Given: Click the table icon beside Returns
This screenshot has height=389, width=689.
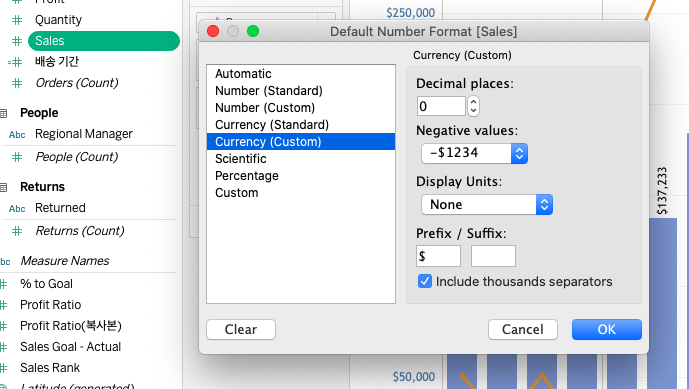Looking at the screenshot, I should [x=4, y=187].
